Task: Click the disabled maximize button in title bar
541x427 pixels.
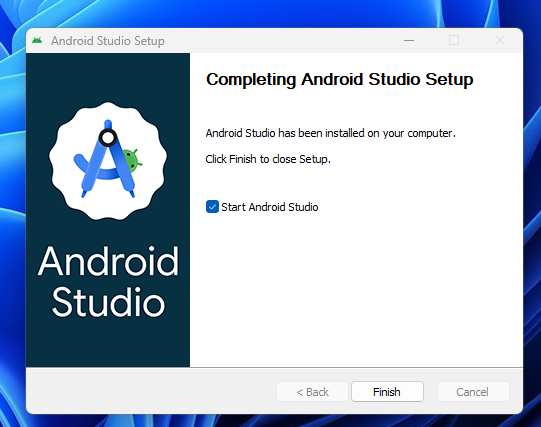Action: pos(454,40)
